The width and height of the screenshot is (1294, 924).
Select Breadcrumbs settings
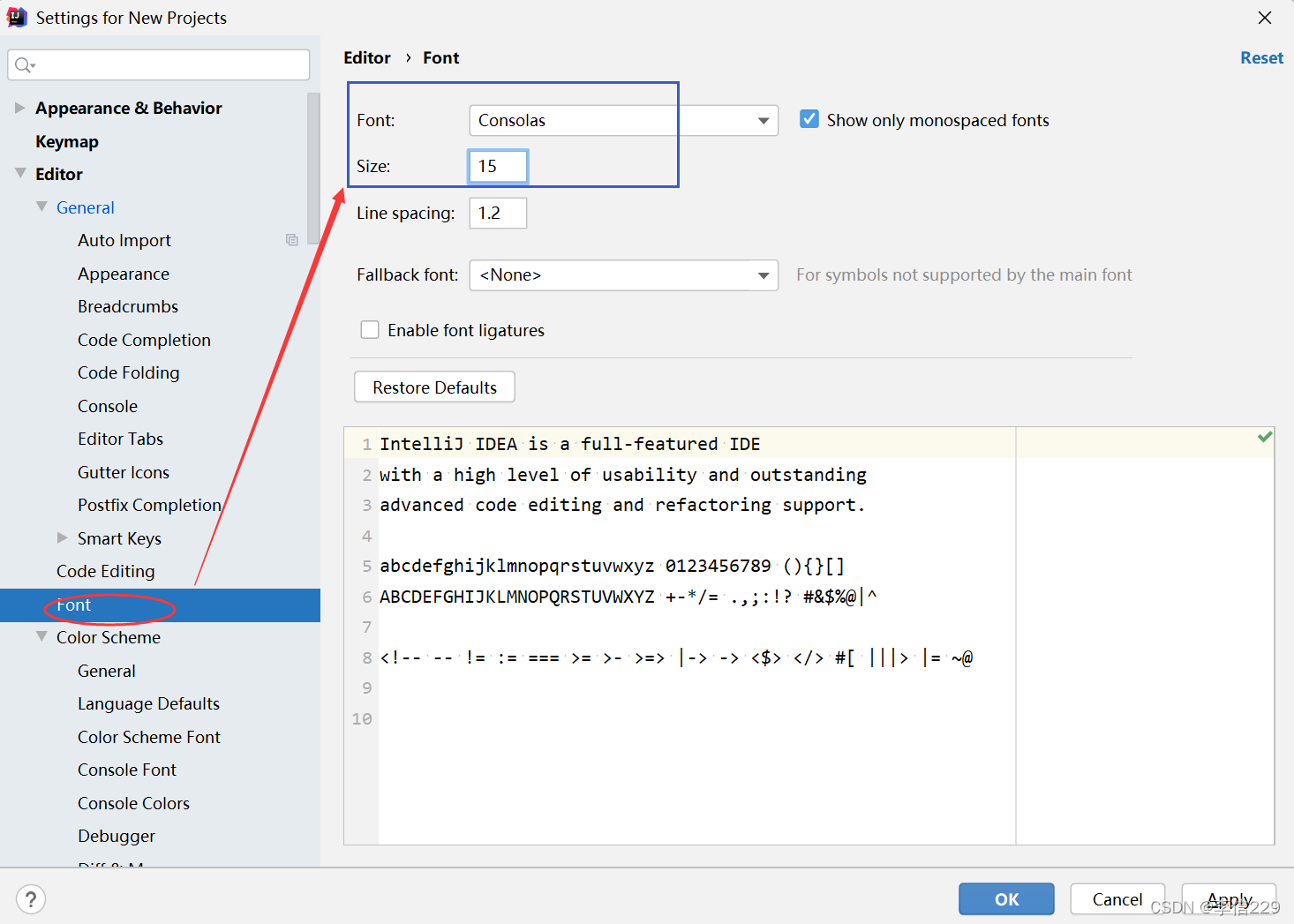[x=128, y=306]
